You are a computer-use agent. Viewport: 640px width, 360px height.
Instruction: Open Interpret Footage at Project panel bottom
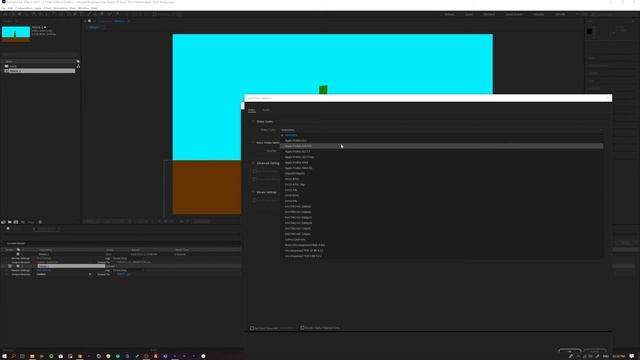pos(3,222)
